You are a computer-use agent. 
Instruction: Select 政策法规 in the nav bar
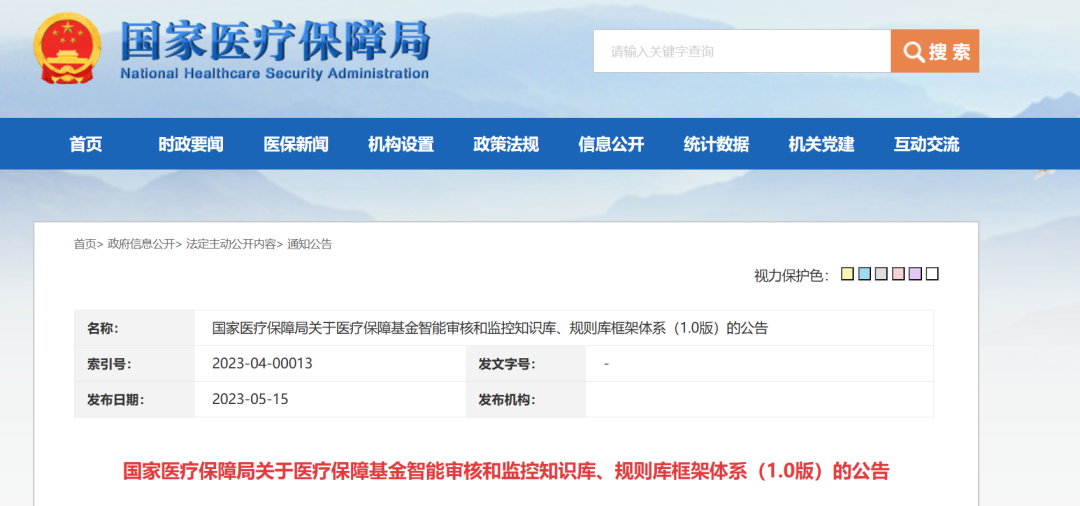[x=506, y=145]
